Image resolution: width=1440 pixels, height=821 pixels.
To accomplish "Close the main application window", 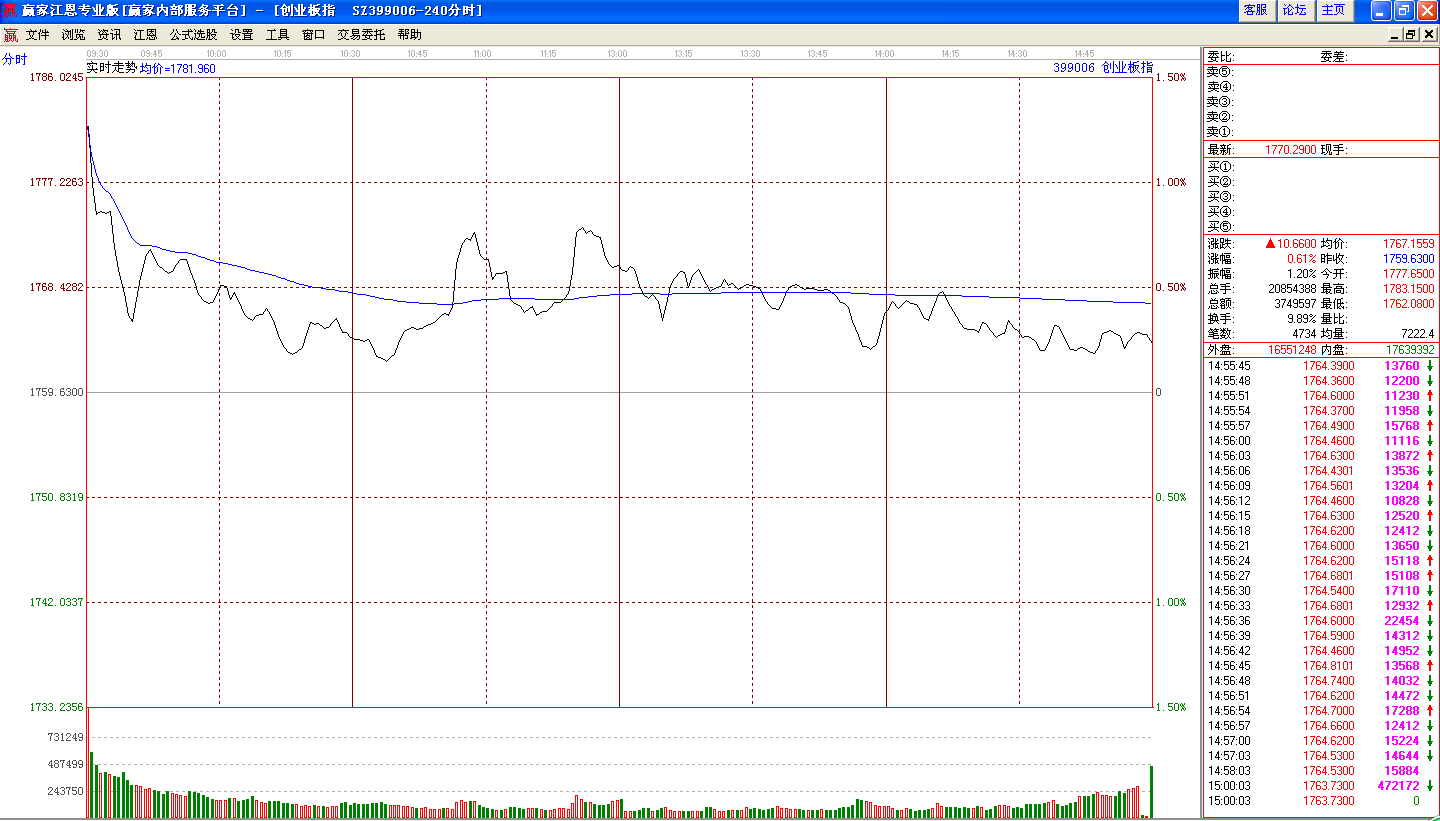I will point(1426,10).
